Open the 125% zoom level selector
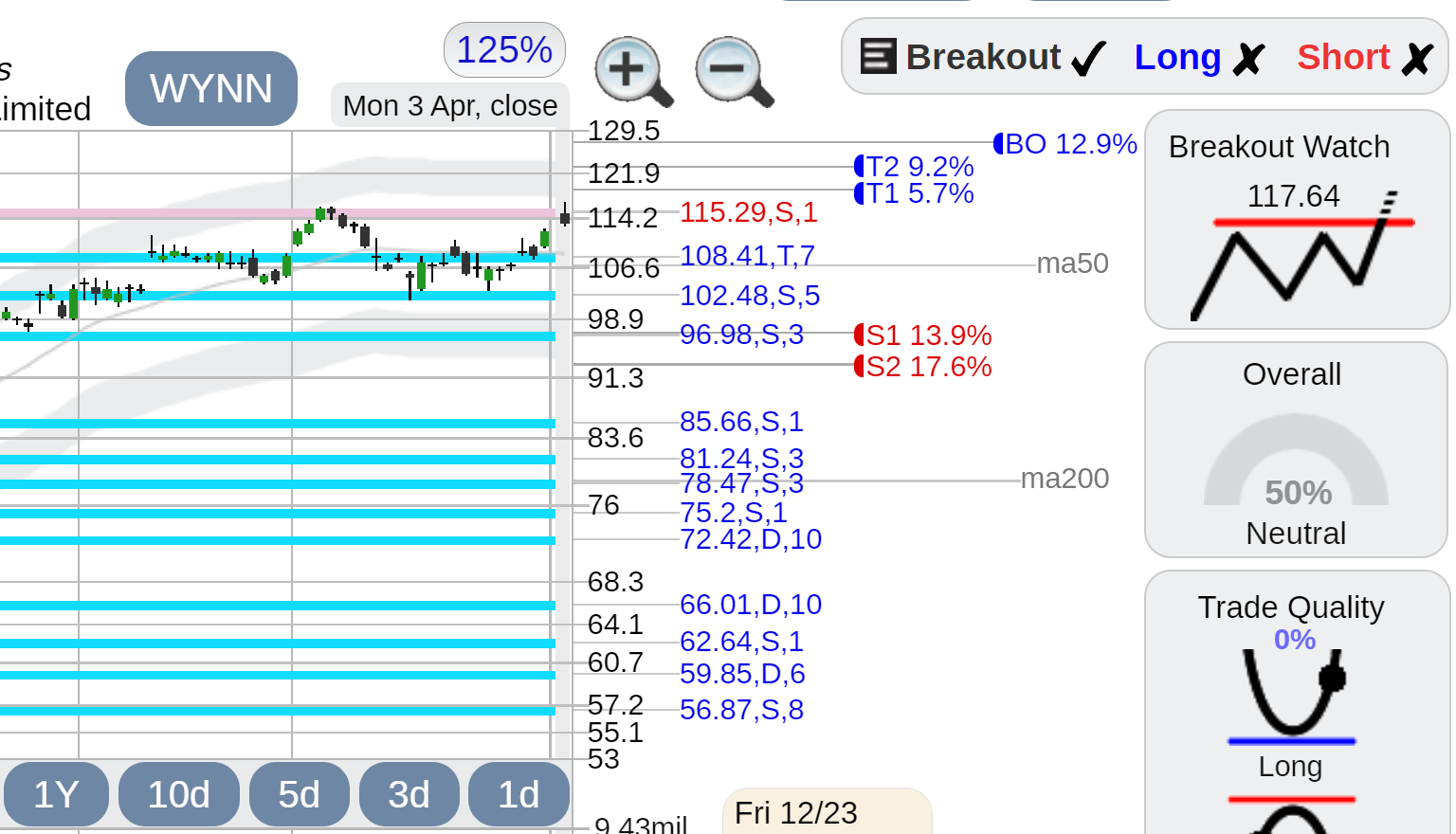1456x834 pixels. [x=504, y=50]
